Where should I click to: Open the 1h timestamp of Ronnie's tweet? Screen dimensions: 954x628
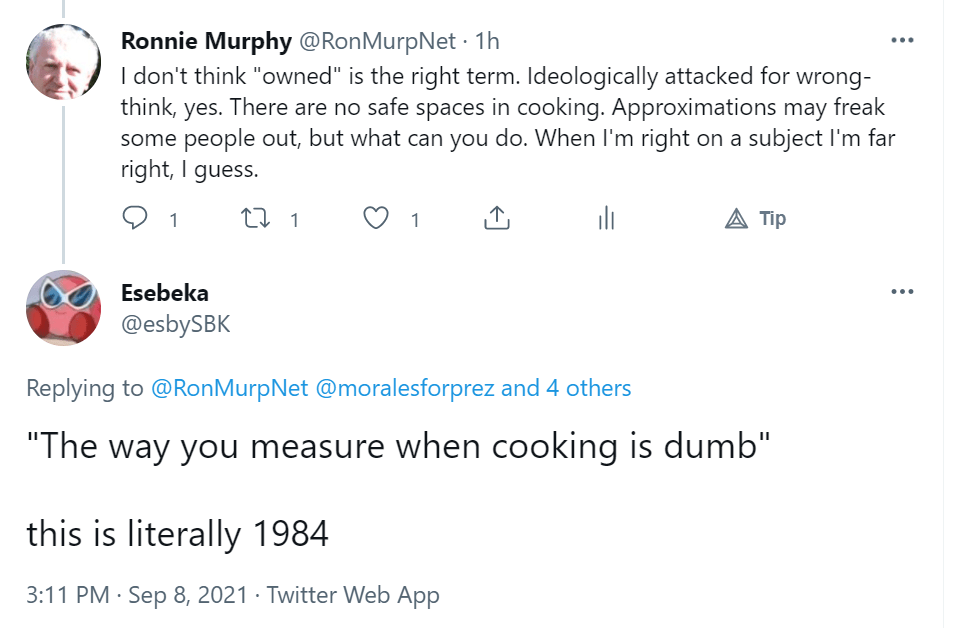[487, 41]
